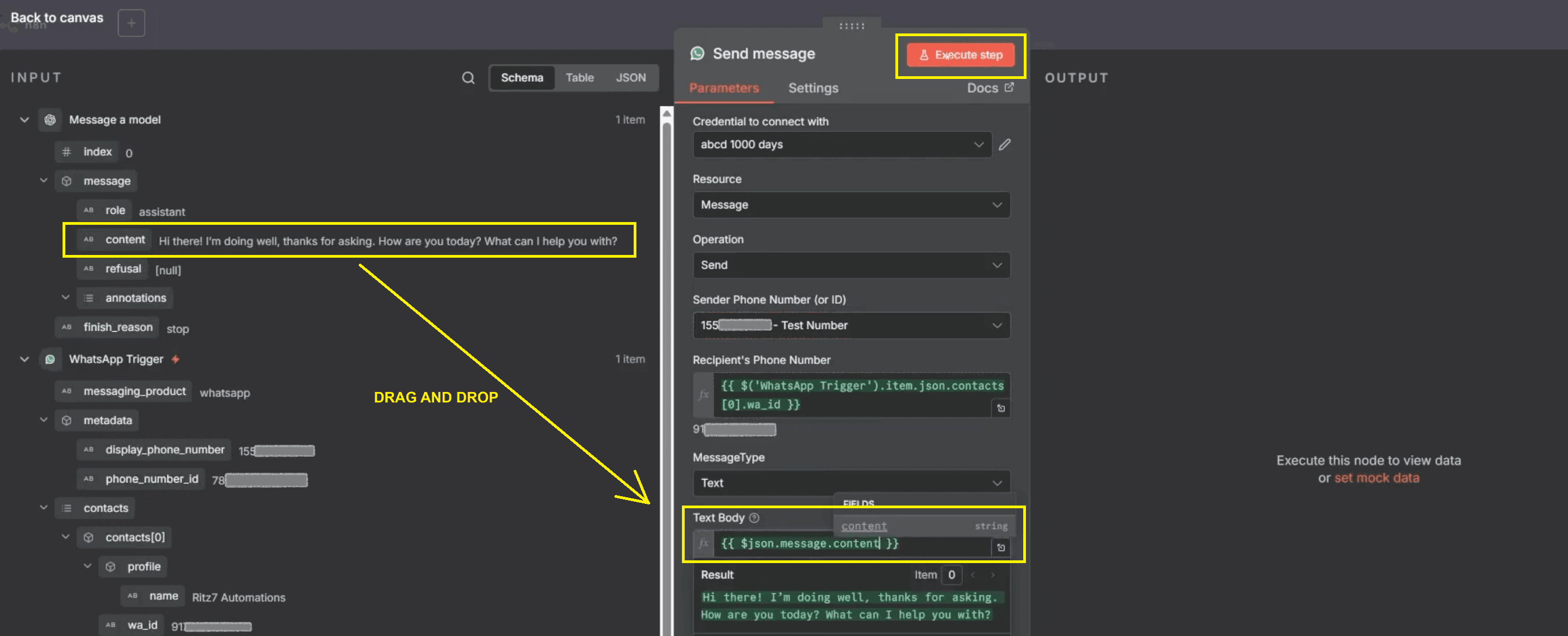1568x636 pixels.
Task: Click the help icon next to Text Body
Action: click(x=754, y=518)
